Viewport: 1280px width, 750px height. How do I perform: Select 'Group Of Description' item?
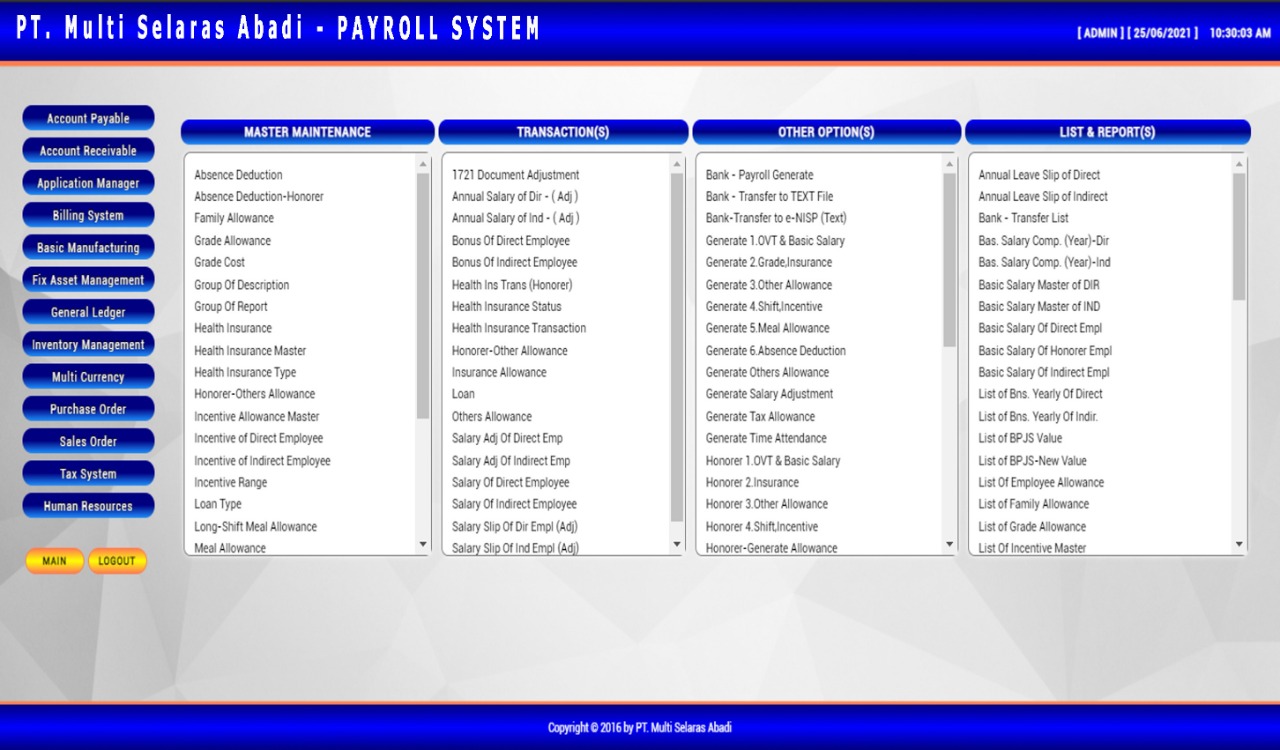point(242,285)
